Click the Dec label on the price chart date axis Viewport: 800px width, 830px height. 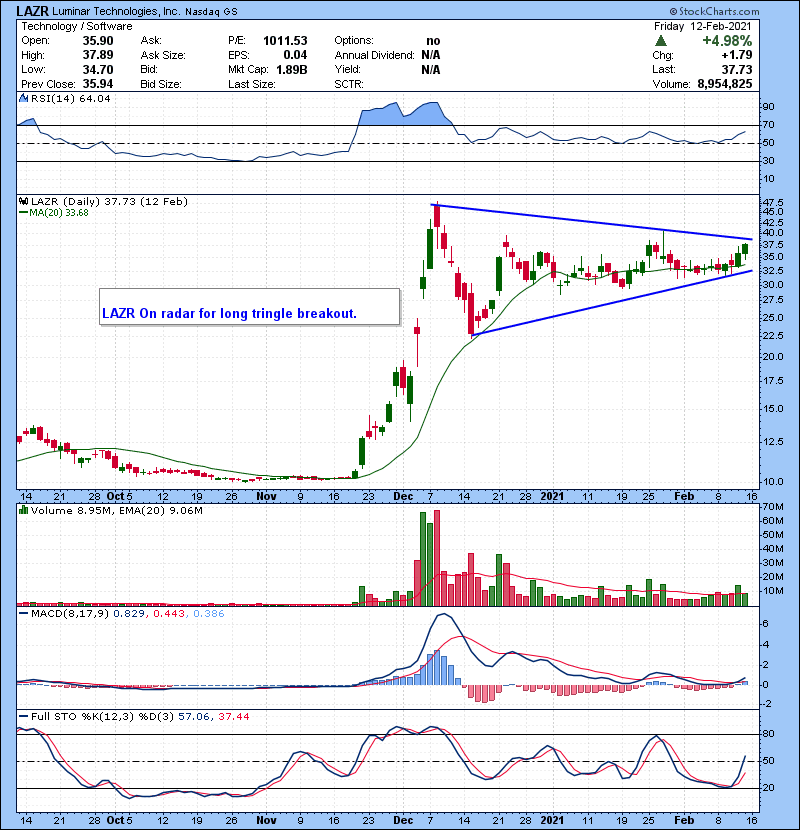(x=403, y=497)
